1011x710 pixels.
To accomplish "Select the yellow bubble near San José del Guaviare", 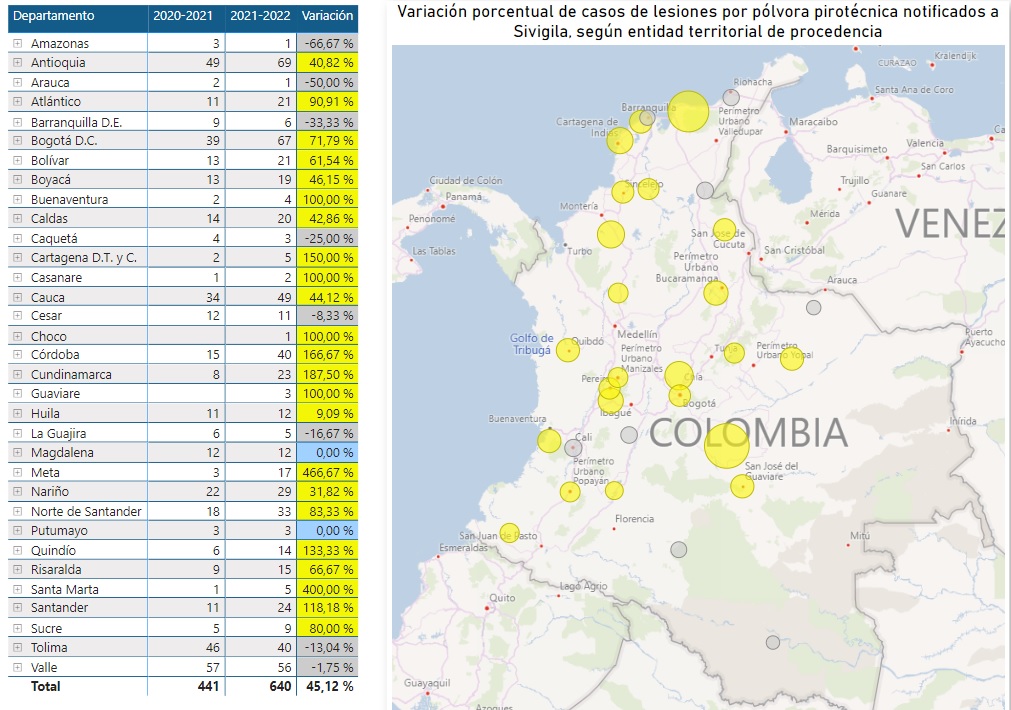I will pos(741,486).
